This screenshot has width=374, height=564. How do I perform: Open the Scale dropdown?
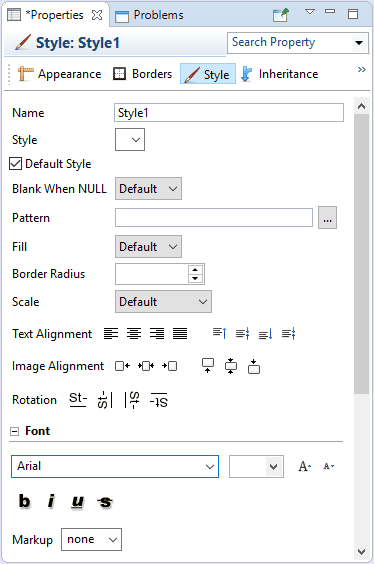click(x=163, y=301)
